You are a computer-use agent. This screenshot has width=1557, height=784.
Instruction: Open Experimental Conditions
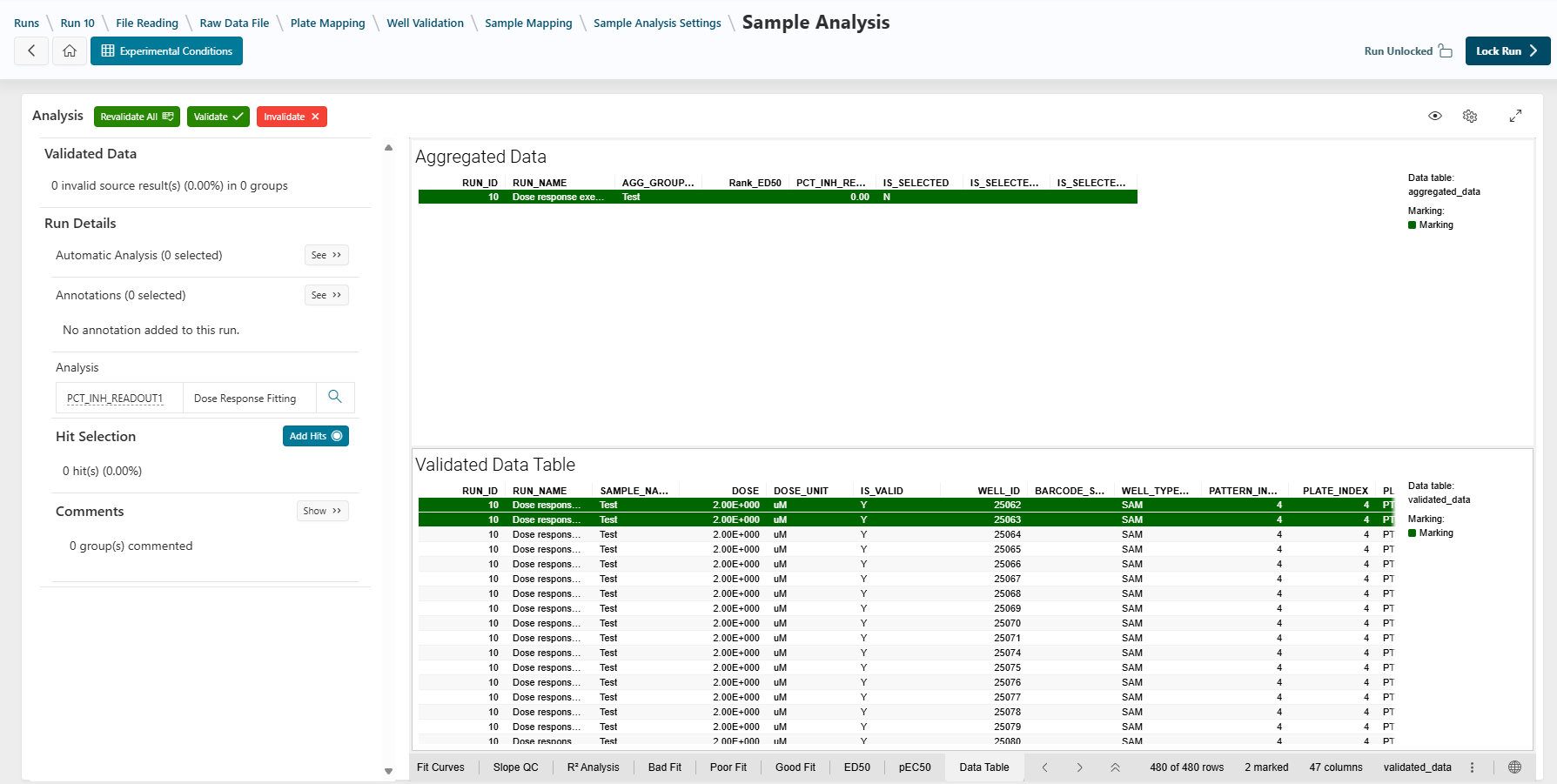point(166,50)
